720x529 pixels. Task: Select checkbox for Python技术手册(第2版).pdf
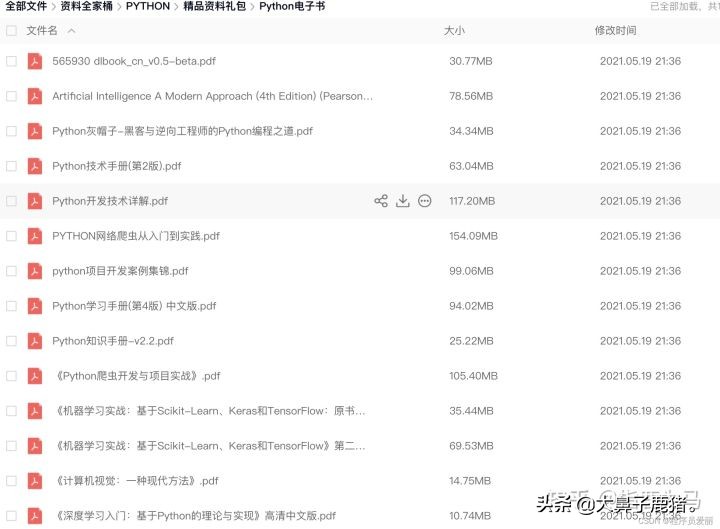click(x=11, y=166)
